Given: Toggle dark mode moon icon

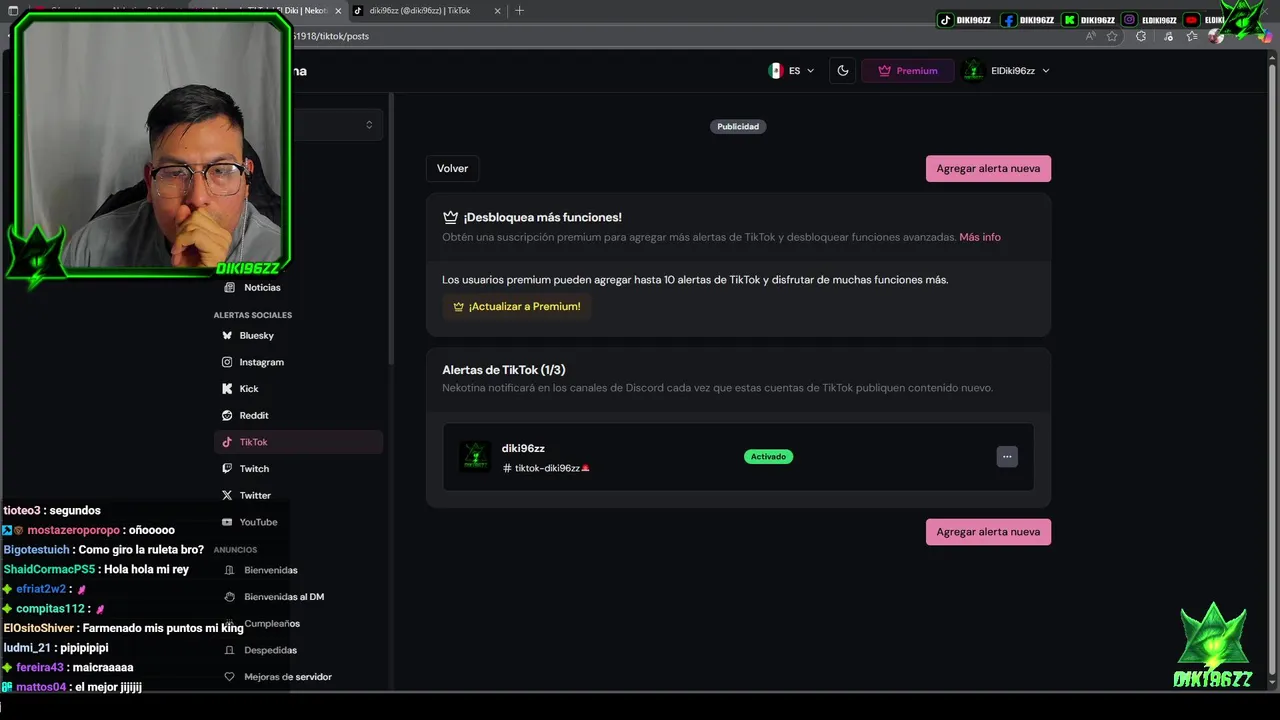Looking at the screenshot, I should pyautogui.click(x=843, y=71).
